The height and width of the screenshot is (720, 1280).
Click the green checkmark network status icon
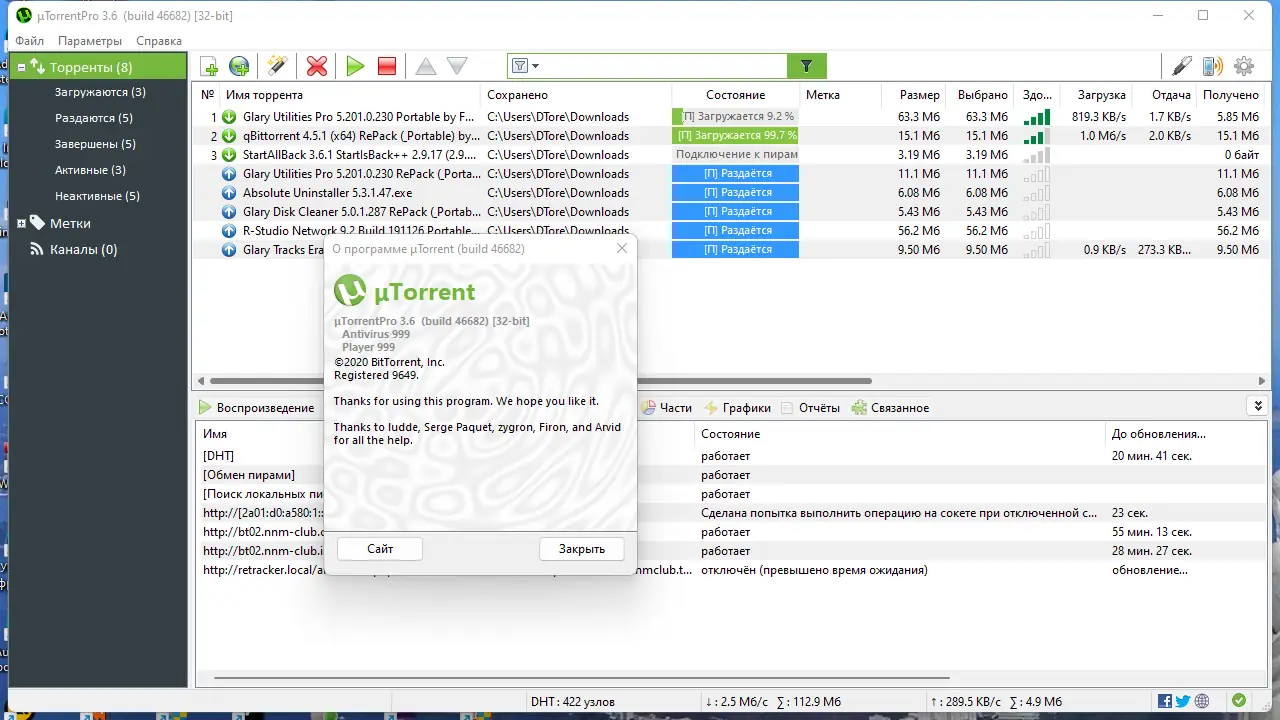pyautogui.click(x=1239, y=702)
